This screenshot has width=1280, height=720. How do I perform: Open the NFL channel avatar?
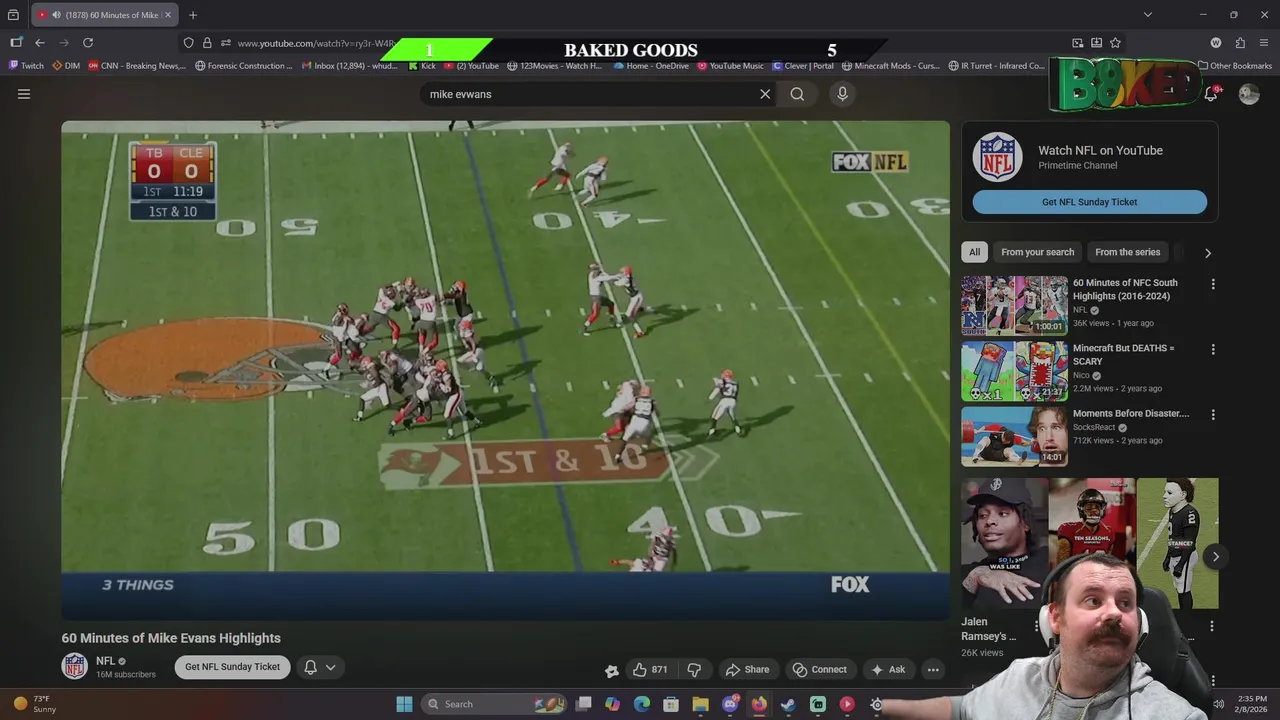(x=75, y=666)
